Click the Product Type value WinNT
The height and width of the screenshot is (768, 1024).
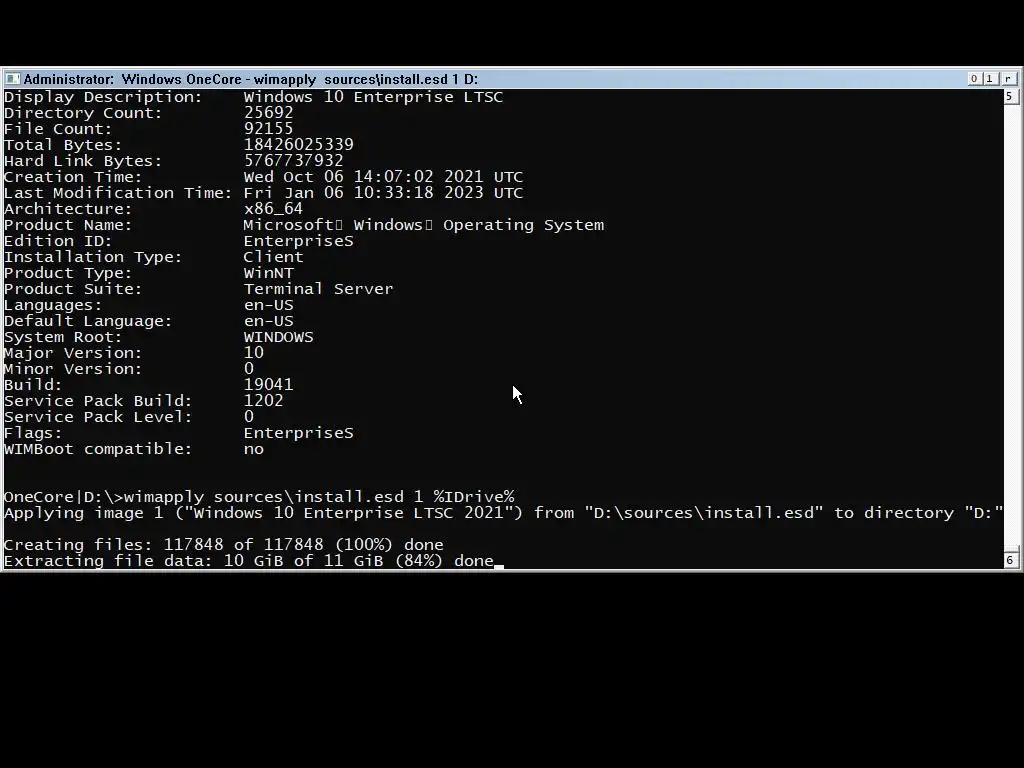pyautogui.click(x=268, y=273)
